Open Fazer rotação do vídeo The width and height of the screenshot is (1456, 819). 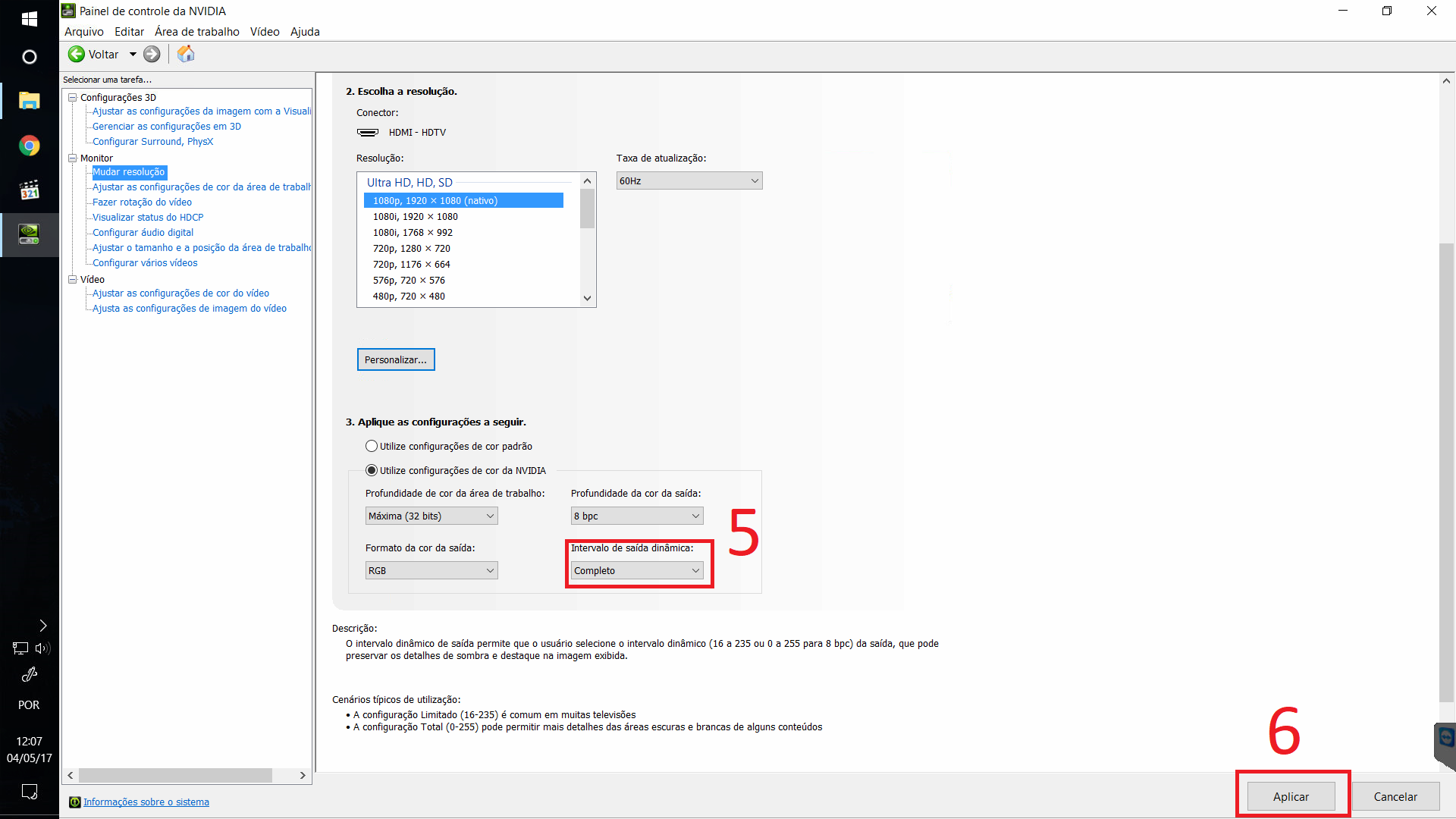(143, 202)
